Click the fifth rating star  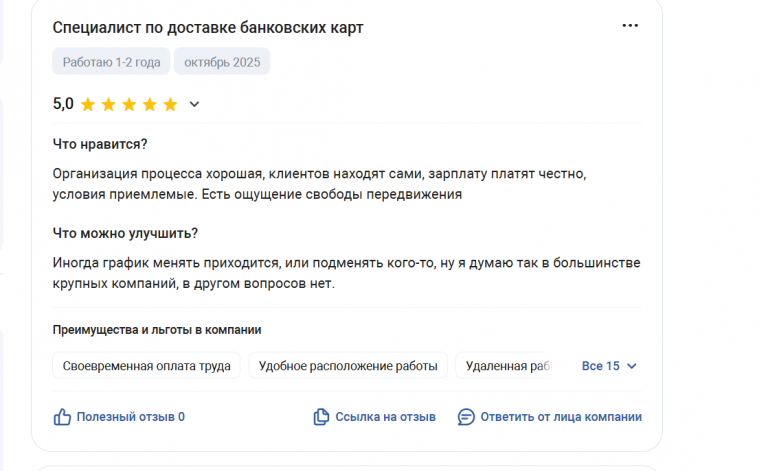170,104
